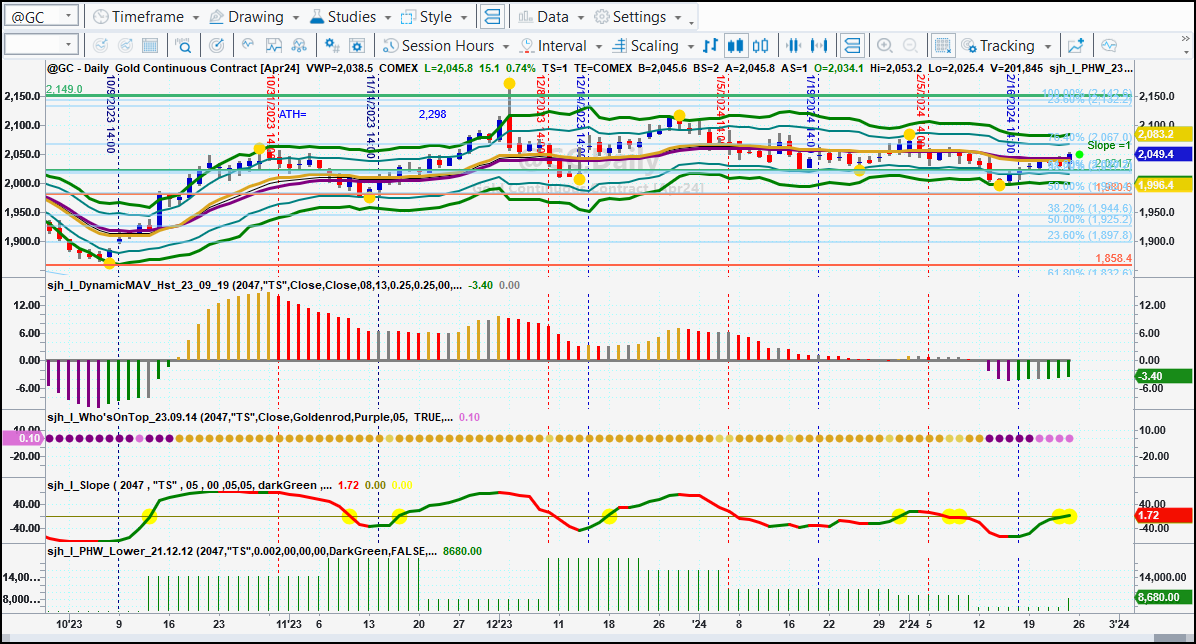
Task: Open the gear-in-window settings icon
Action: click(x=357, y=46)
